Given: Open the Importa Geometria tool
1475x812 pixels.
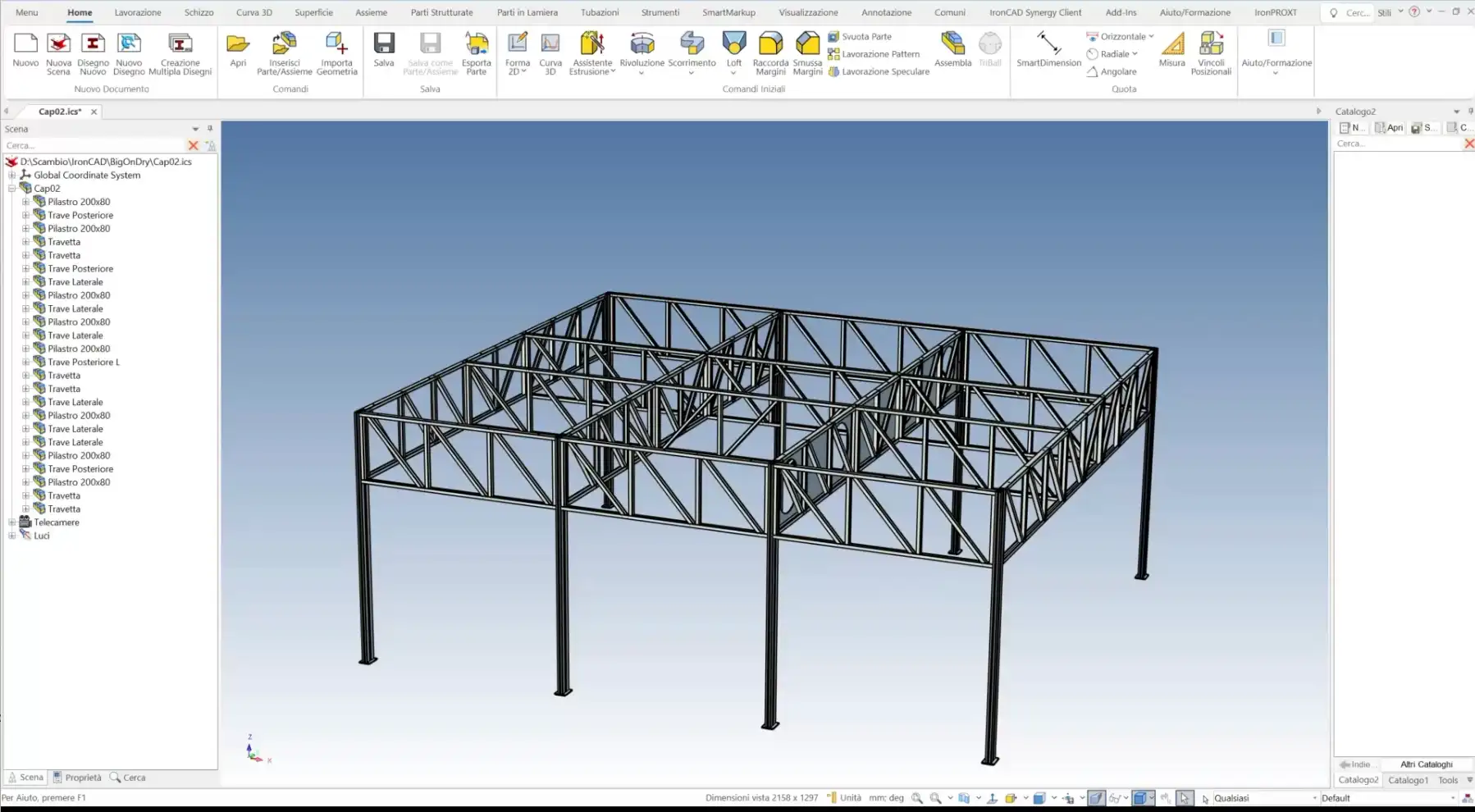Looking at the screenshot, I should [x=336, y=52].
